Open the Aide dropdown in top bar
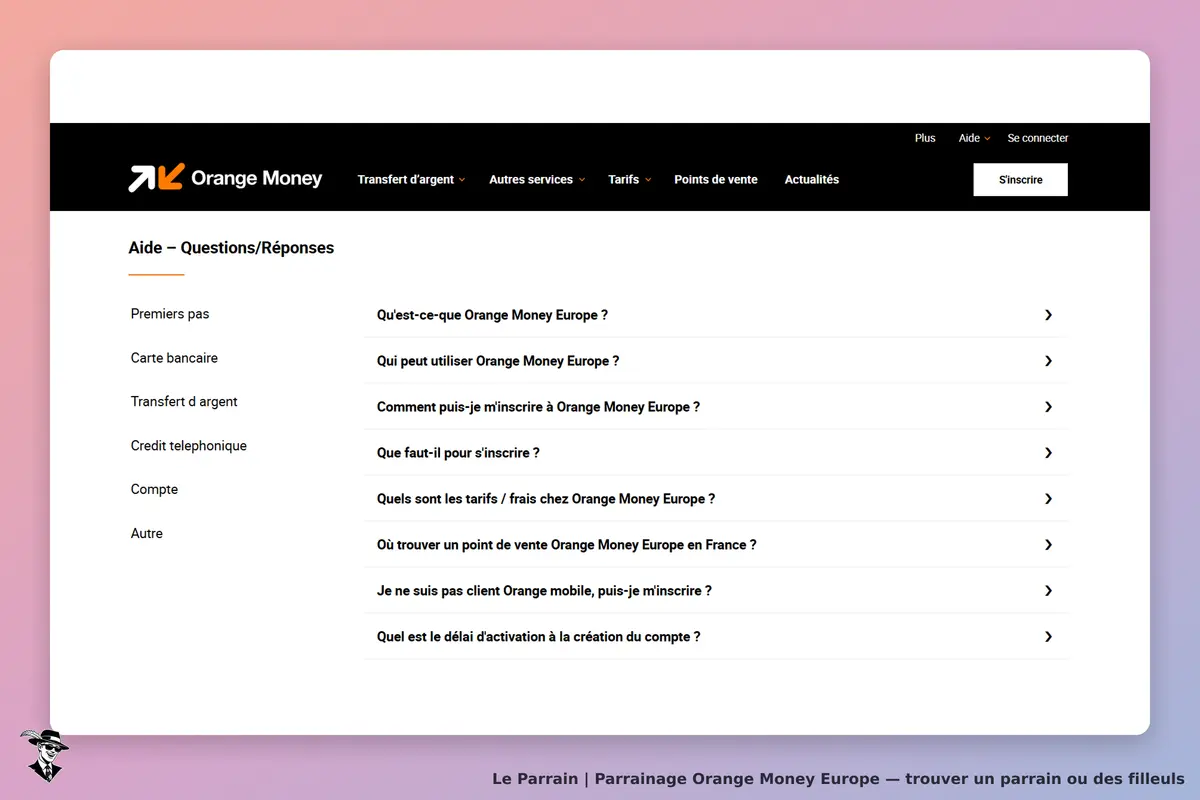1200x800 pixels. (x=974, y=138)
